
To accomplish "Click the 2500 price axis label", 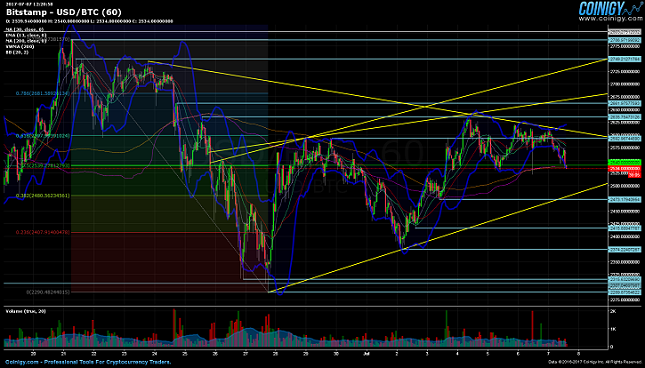I will pos(624,186).
